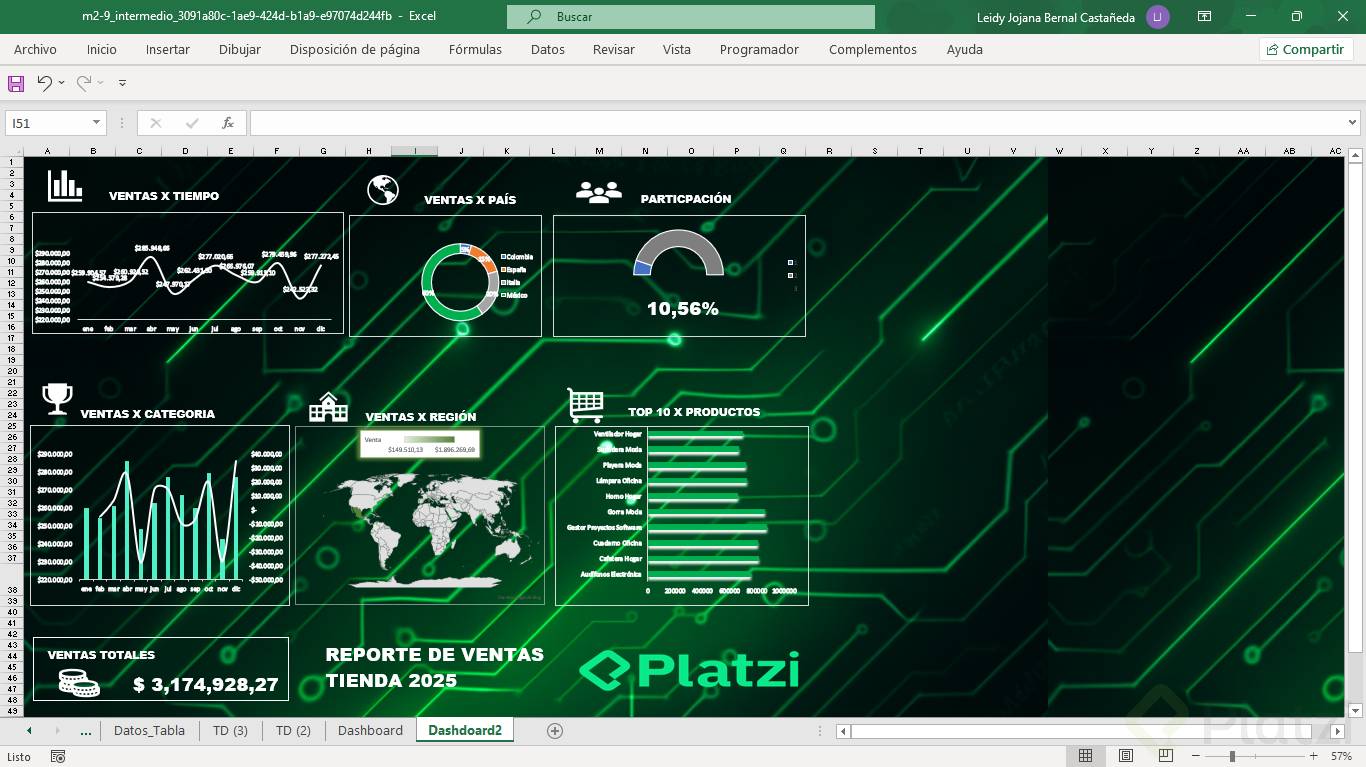The height and width of the screenshot is (767, 1366).
Task: Click the horizontal scrollbar right arrow
Action: [x=1337, y=731]
